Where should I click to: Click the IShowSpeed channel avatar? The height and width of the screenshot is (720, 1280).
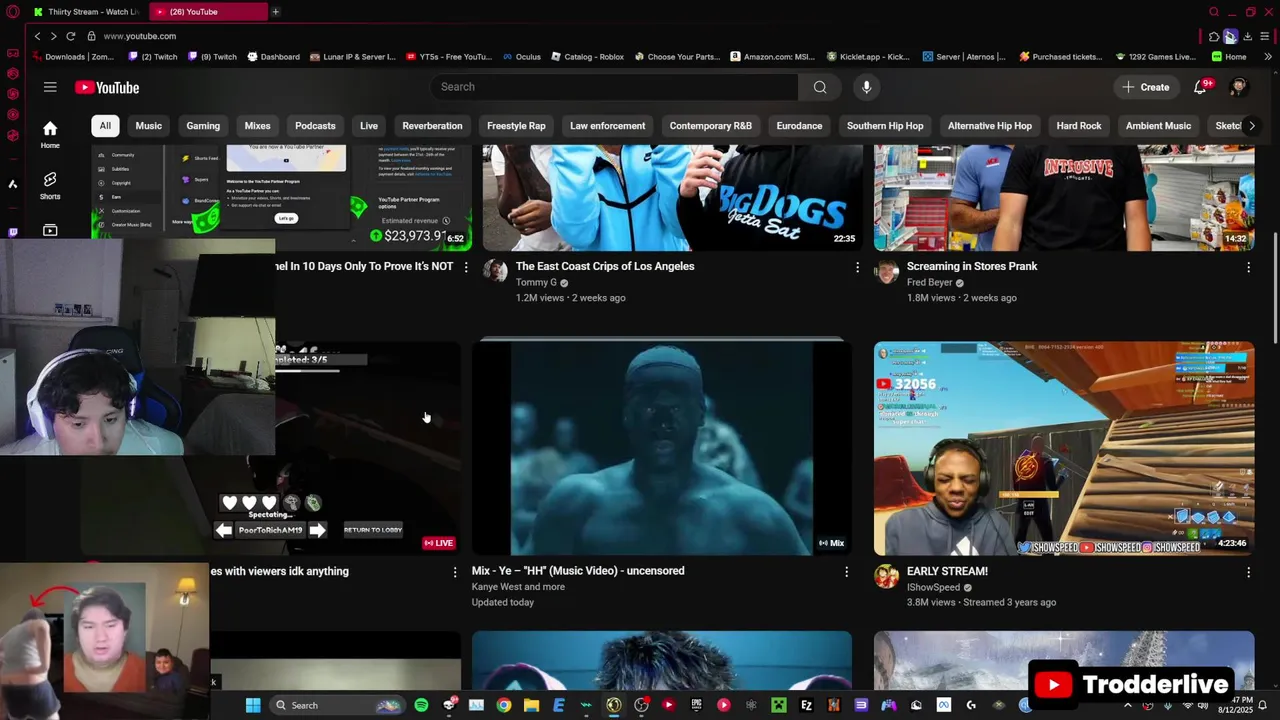[886, 577]
